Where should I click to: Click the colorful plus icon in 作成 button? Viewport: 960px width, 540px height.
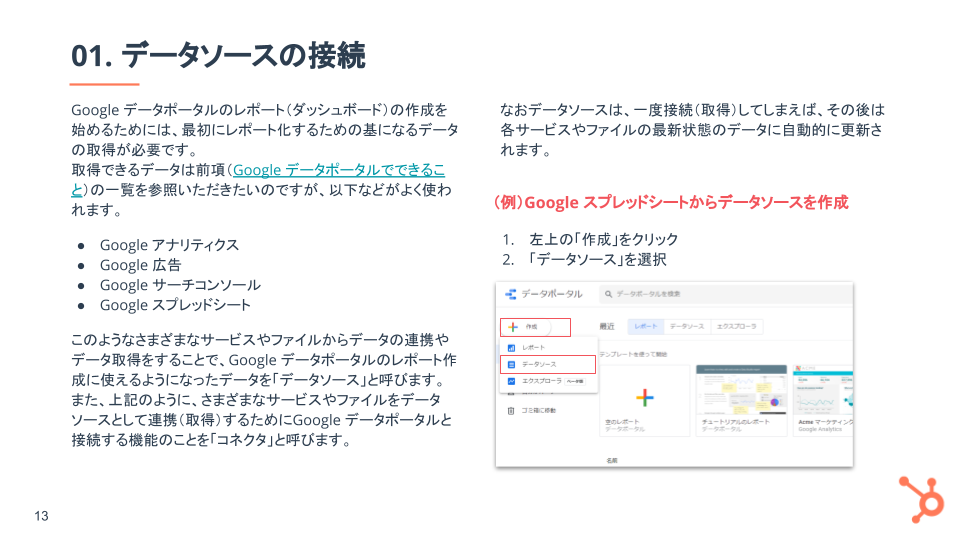click(x=512, y=327)
